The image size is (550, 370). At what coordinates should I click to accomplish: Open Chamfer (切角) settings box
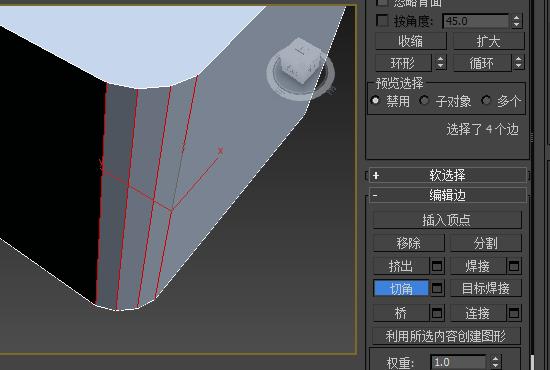[437, 288]
